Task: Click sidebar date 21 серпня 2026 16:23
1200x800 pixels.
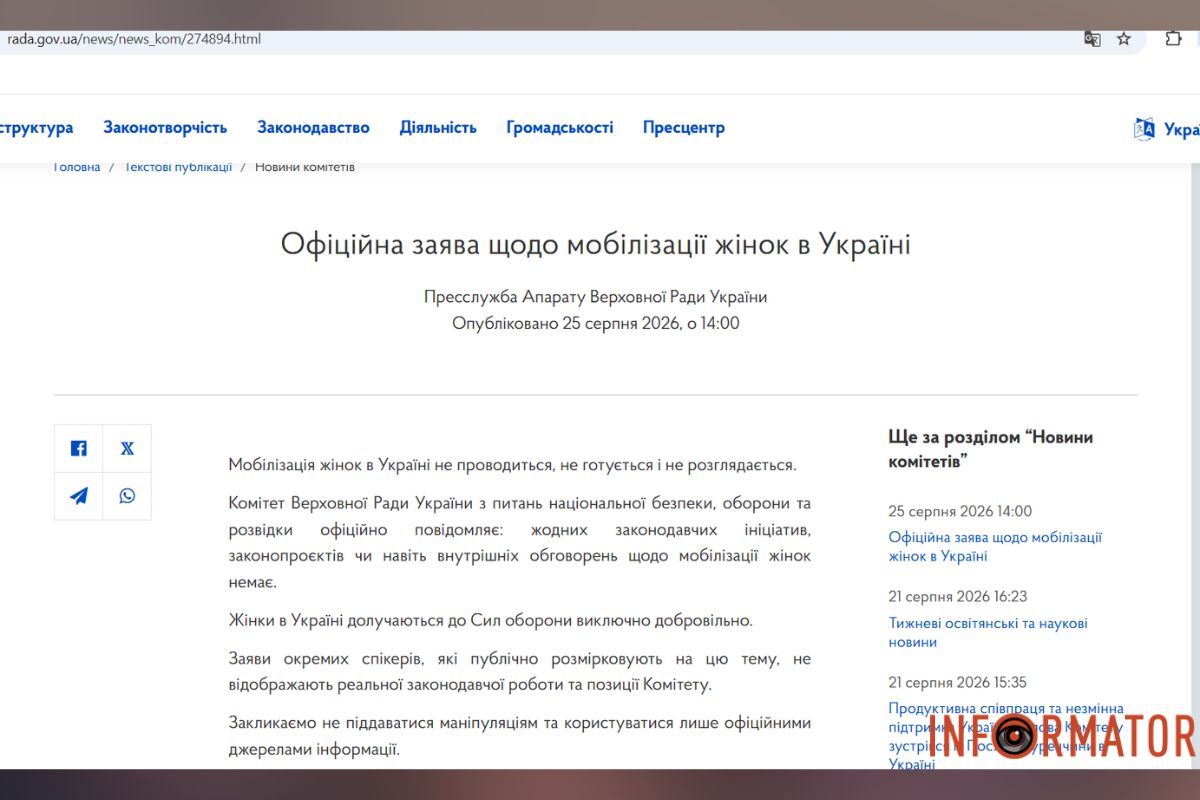Action: click(x=958, y=596)
